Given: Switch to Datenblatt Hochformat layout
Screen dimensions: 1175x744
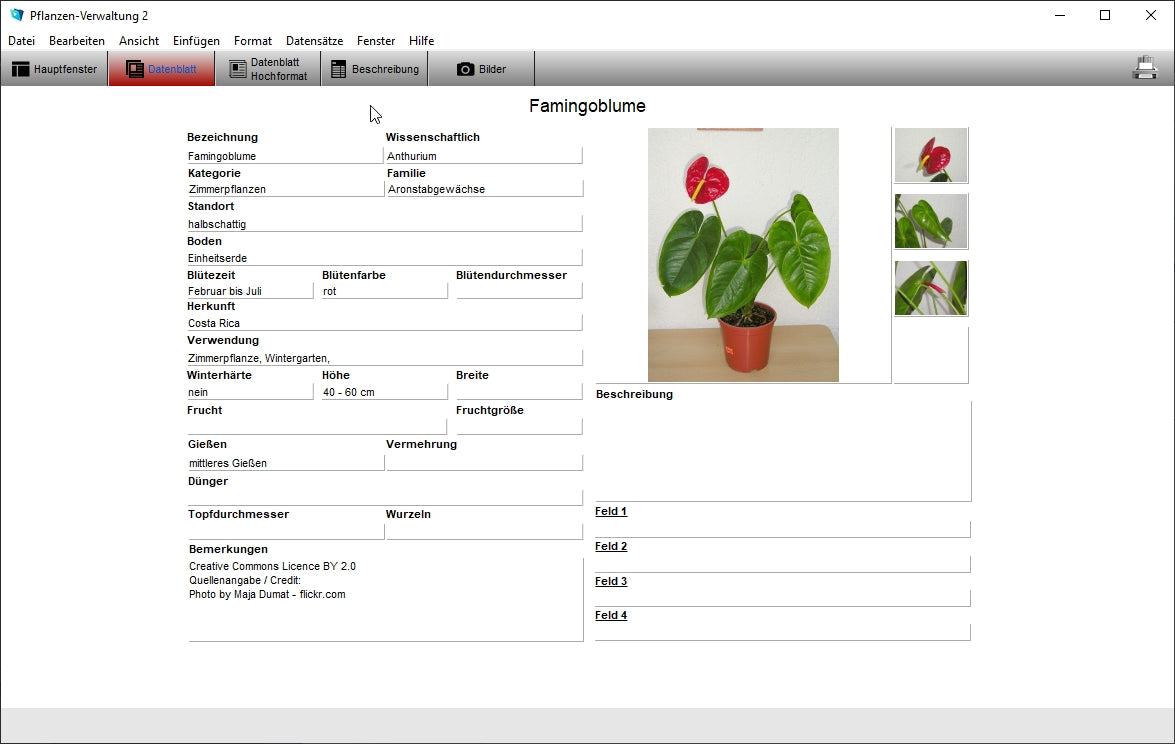Looking at the screenshot, I should point(268,69).
